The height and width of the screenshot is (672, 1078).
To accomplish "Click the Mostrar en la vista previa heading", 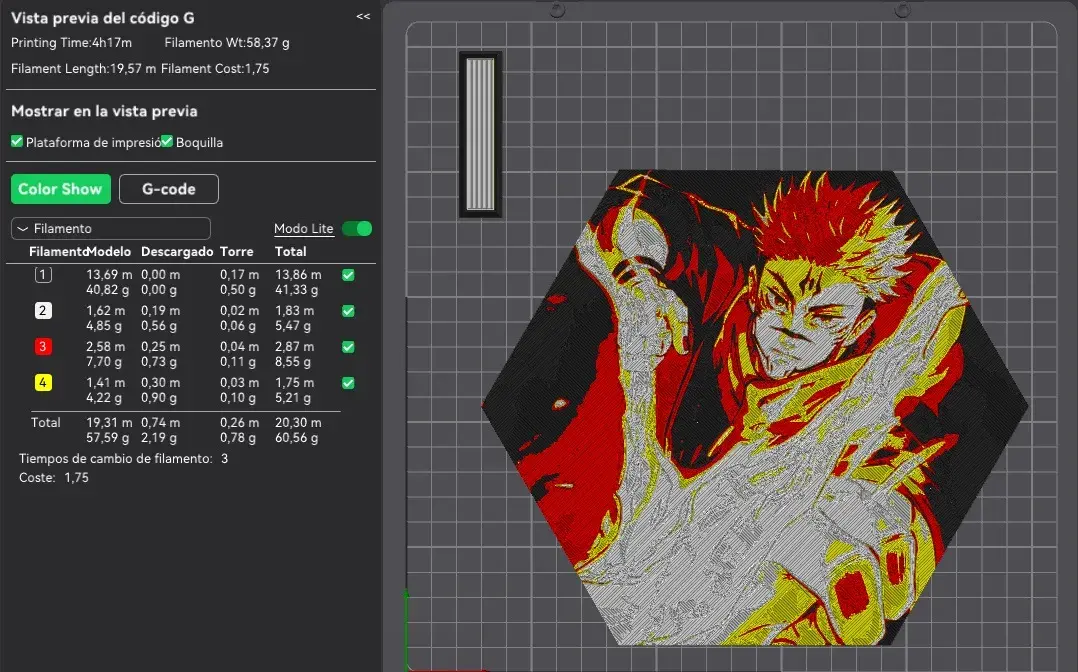I will pyautogui.click(x=104, y=111).
